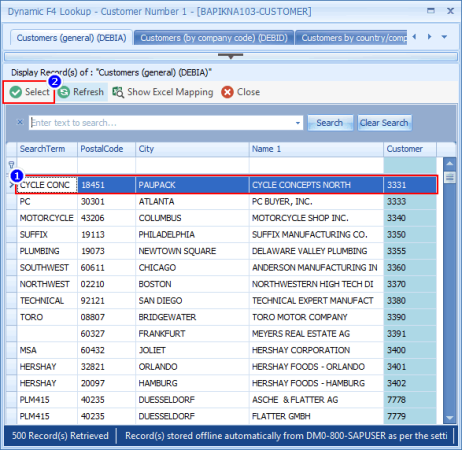462x450 pixels.
Task: Open the tab list dropdown arrow
Action: pyautogui.click(x=444, y=37)
